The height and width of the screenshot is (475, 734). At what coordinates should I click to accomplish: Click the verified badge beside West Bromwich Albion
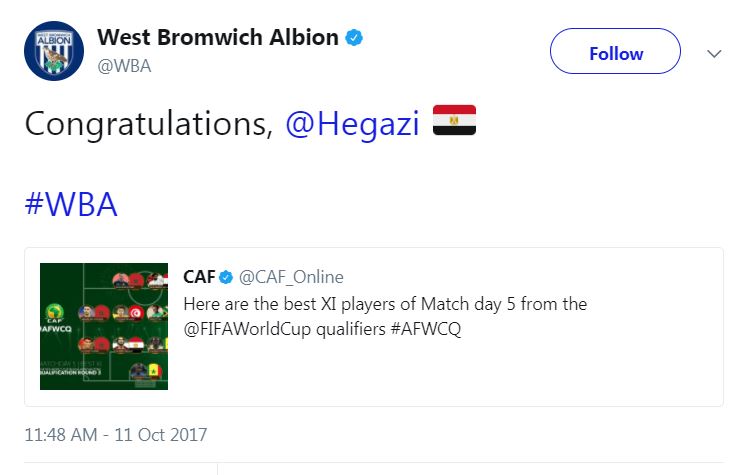click(354, 38)
